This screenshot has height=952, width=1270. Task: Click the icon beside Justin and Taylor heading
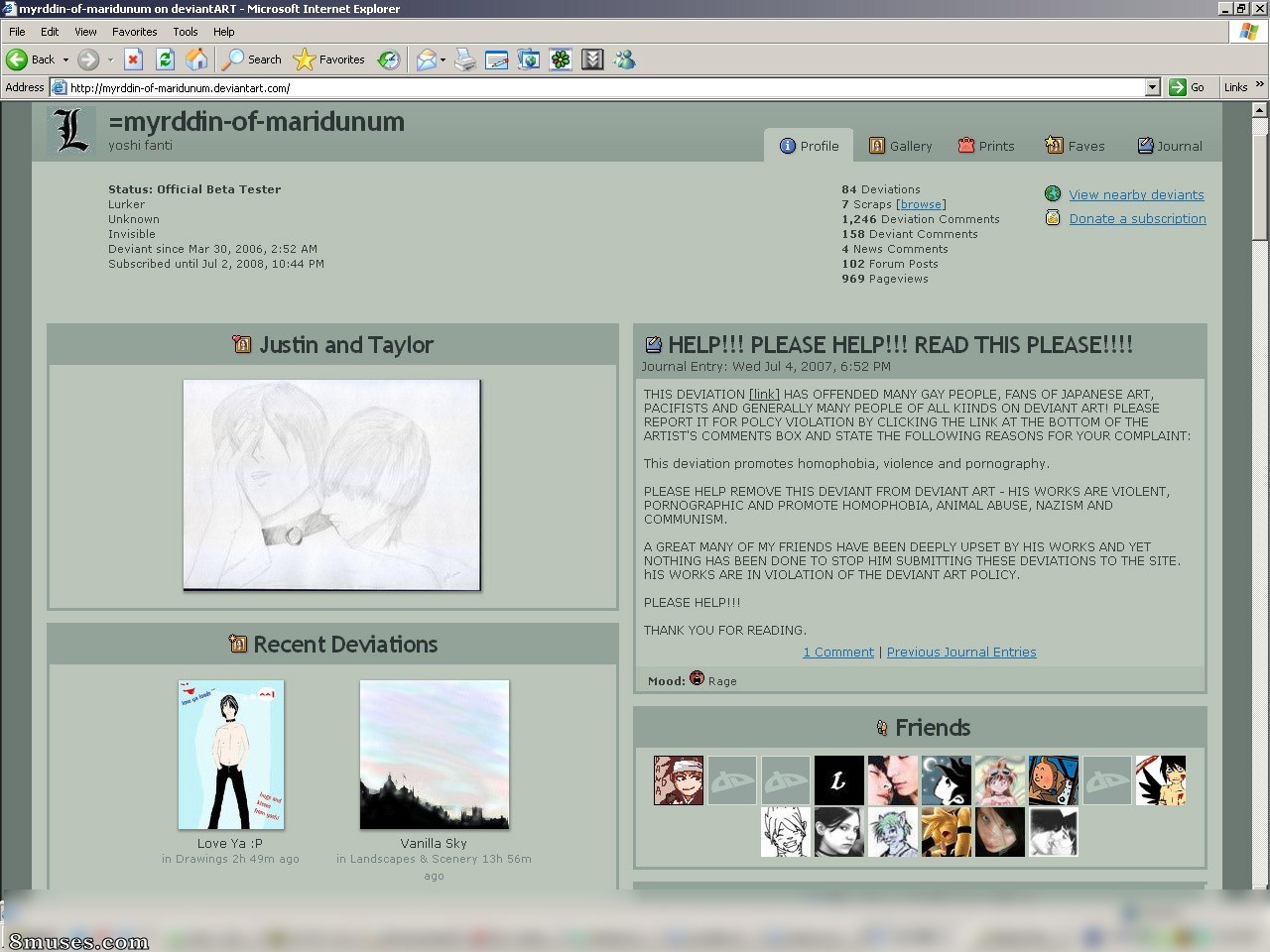pyautogui.click(x=242, y=344)
